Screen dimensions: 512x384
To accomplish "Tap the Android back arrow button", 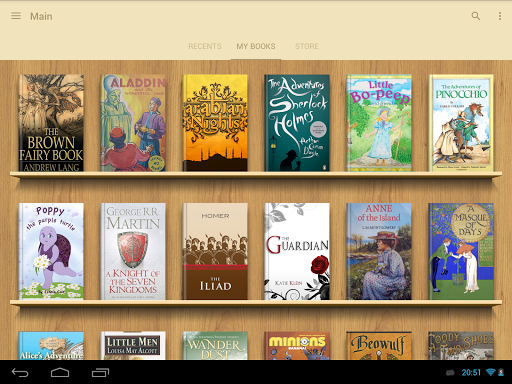I will pyautogui.click(x=20, y=372).
